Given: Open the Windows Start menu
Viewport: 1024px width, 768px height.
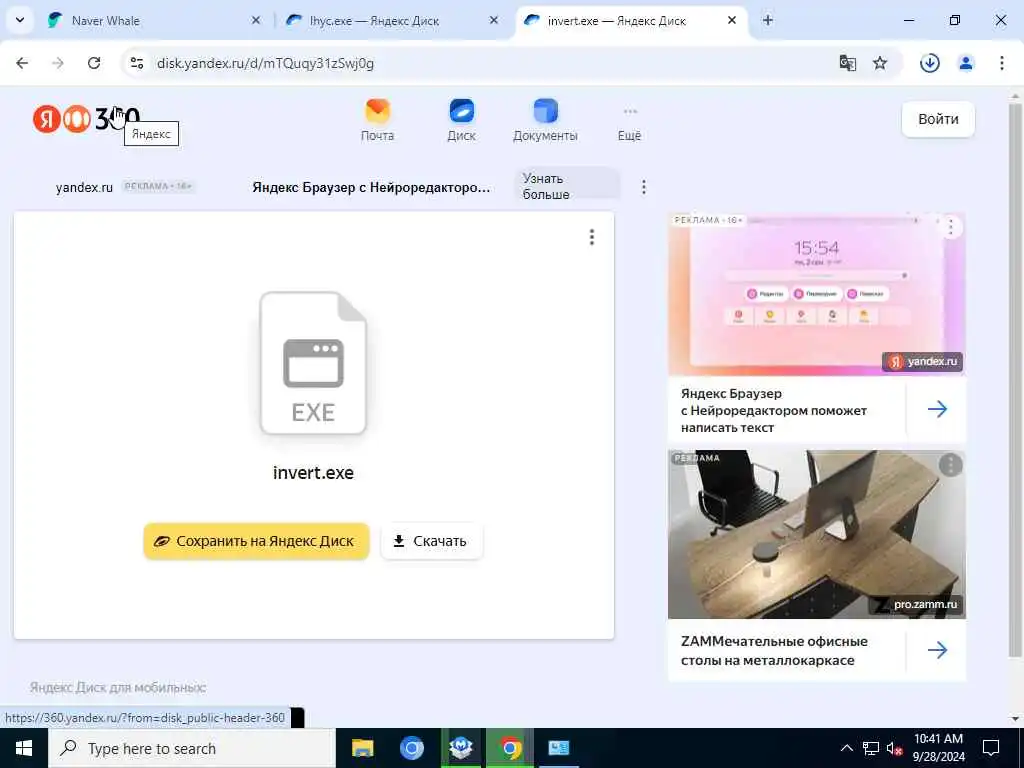Looking at the screenshot, I should click(x=24, y=748).
